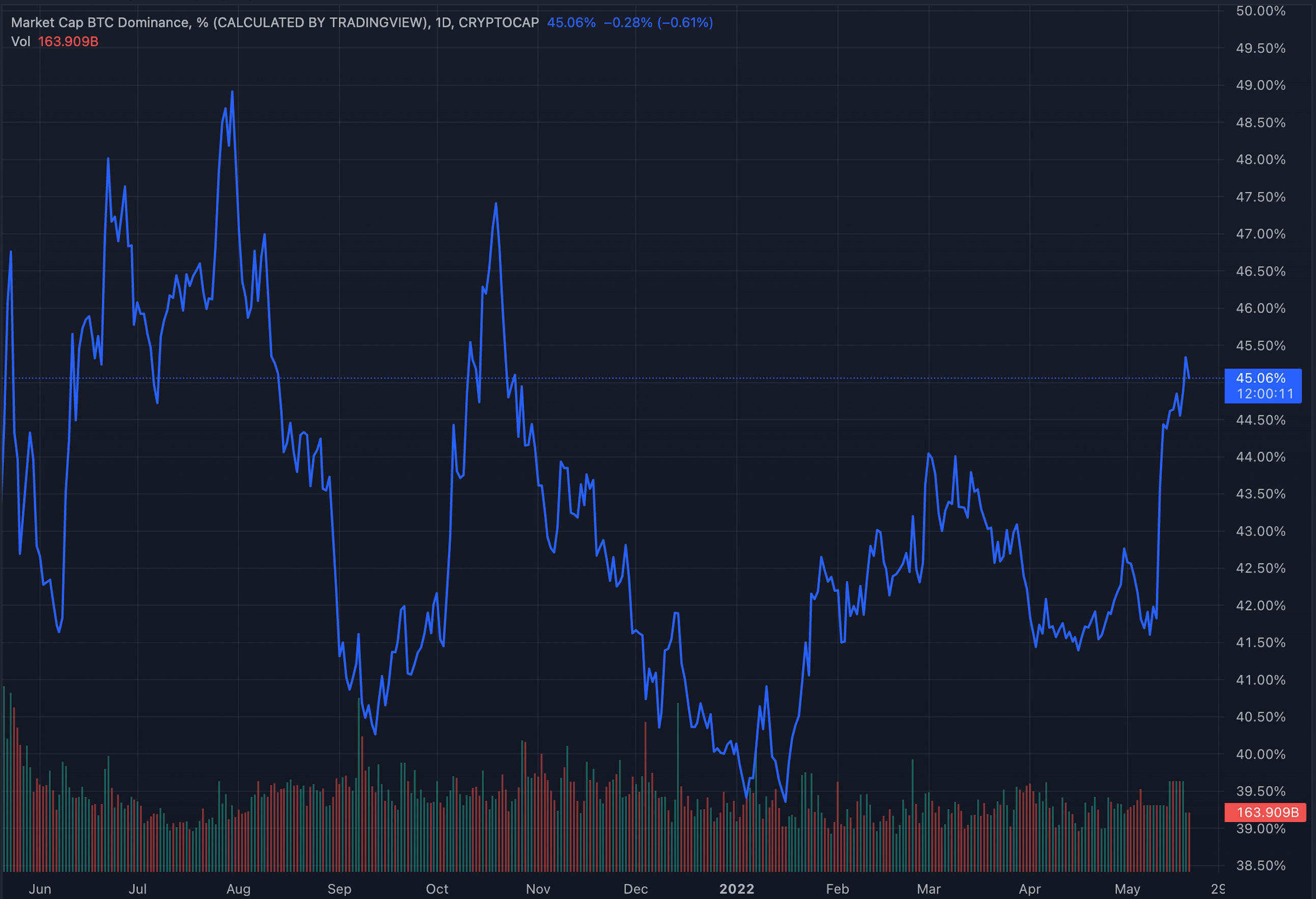Click the May label near the axis right end

(x=1128, y=889)
